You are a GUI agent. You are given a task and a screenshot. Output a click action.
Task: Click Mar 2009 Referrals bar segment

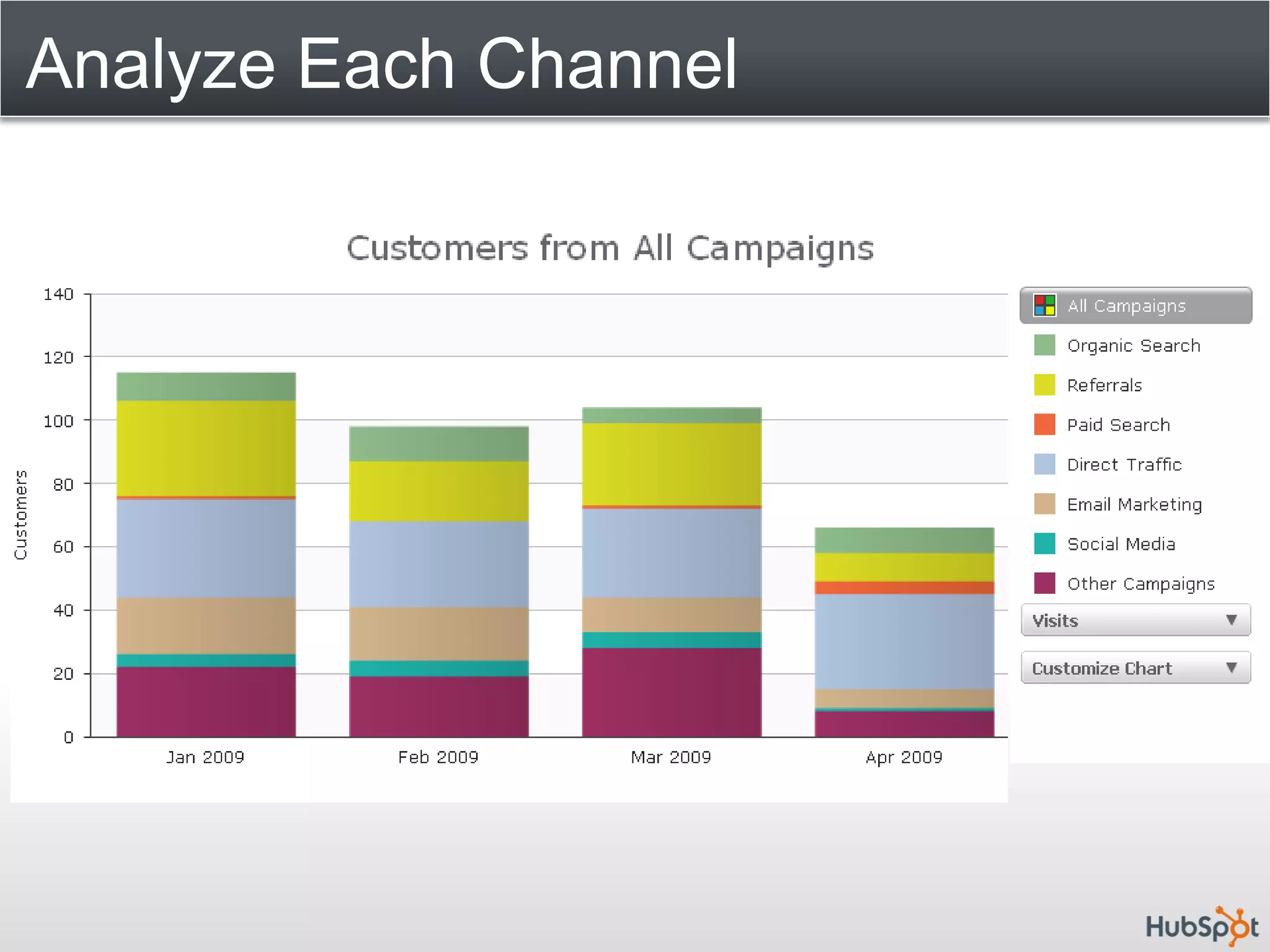tap(672, 464)
